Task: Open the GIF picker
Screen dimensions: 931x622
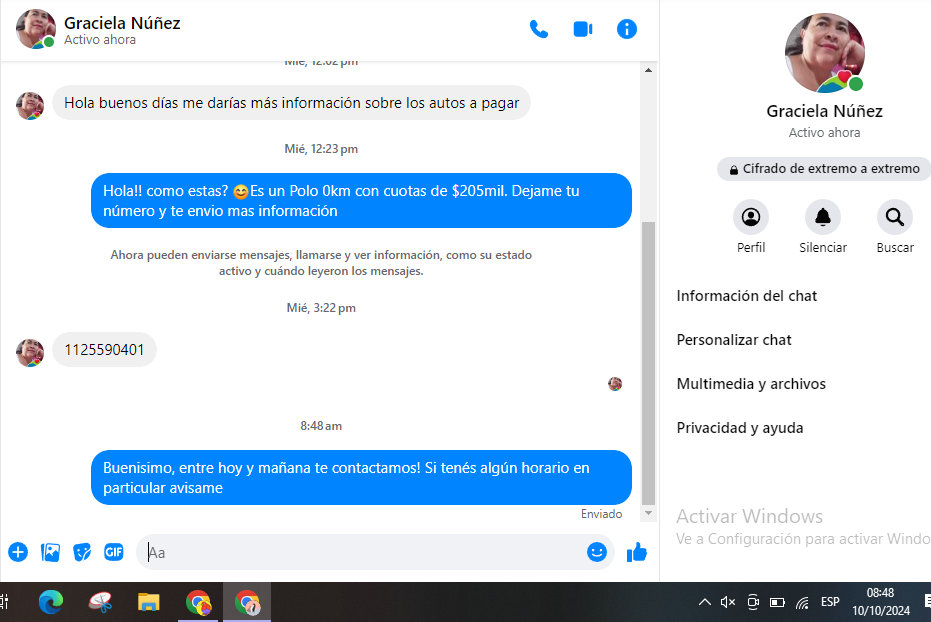Action: [114, 552]
